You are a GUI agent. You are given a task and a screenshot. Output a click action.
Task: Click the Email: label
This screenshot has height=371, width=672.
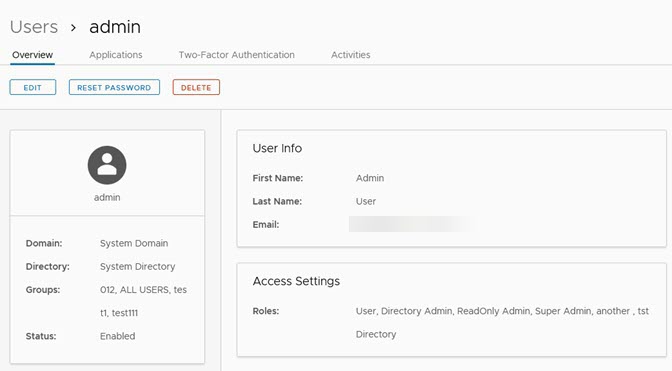[266, 224]
